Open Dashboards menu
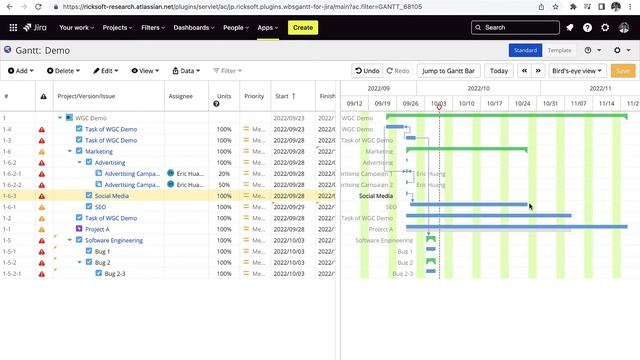 tap(194, 27)
